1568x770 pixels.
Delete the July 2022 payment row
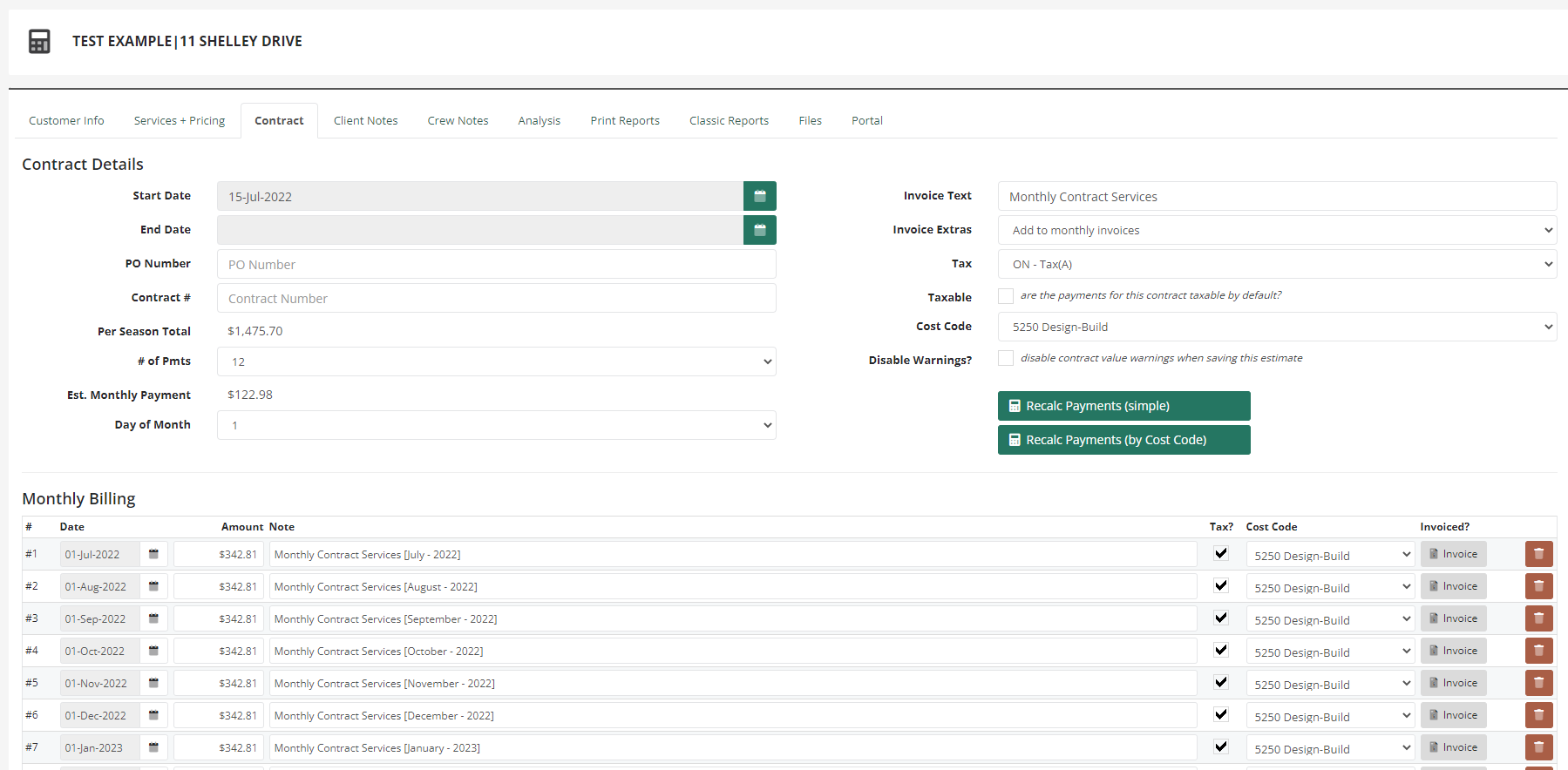1538,554
